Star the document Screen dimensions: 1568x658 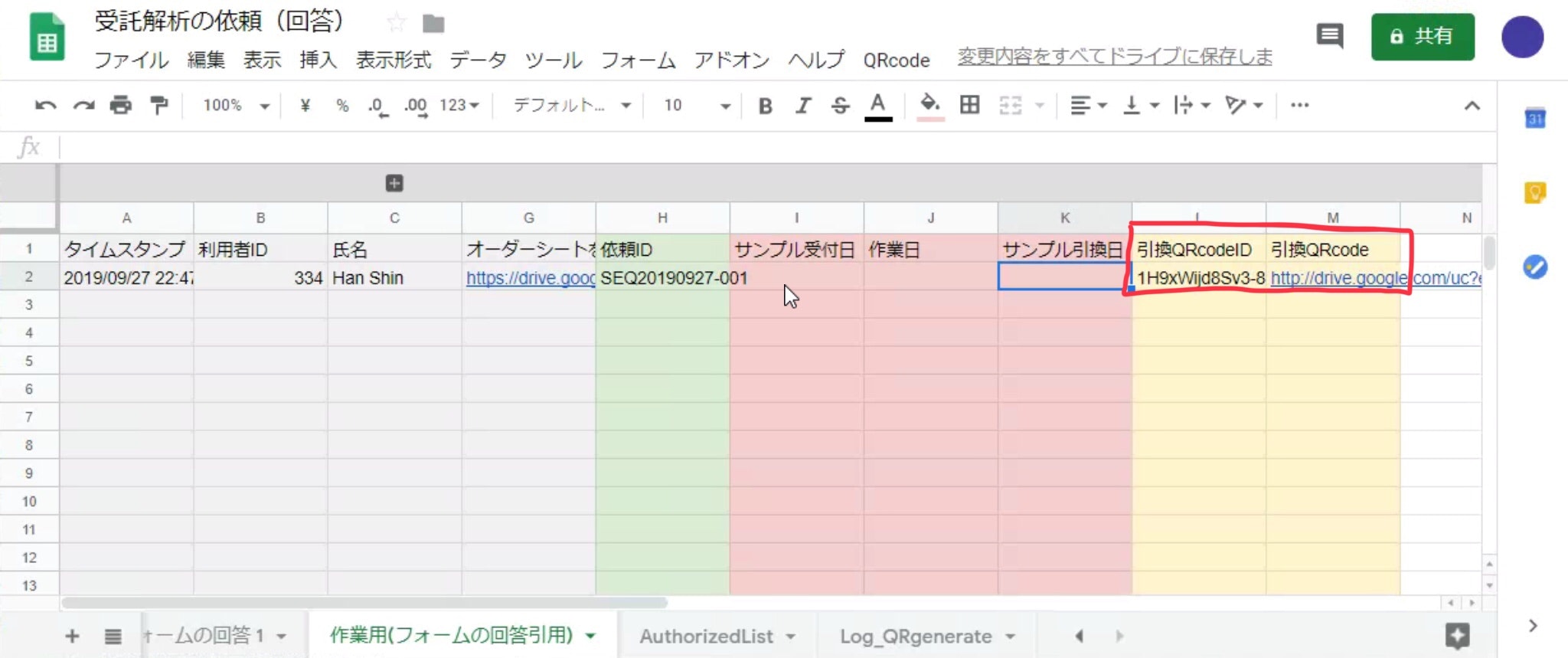pyautogui.click(x=396, y=23)
